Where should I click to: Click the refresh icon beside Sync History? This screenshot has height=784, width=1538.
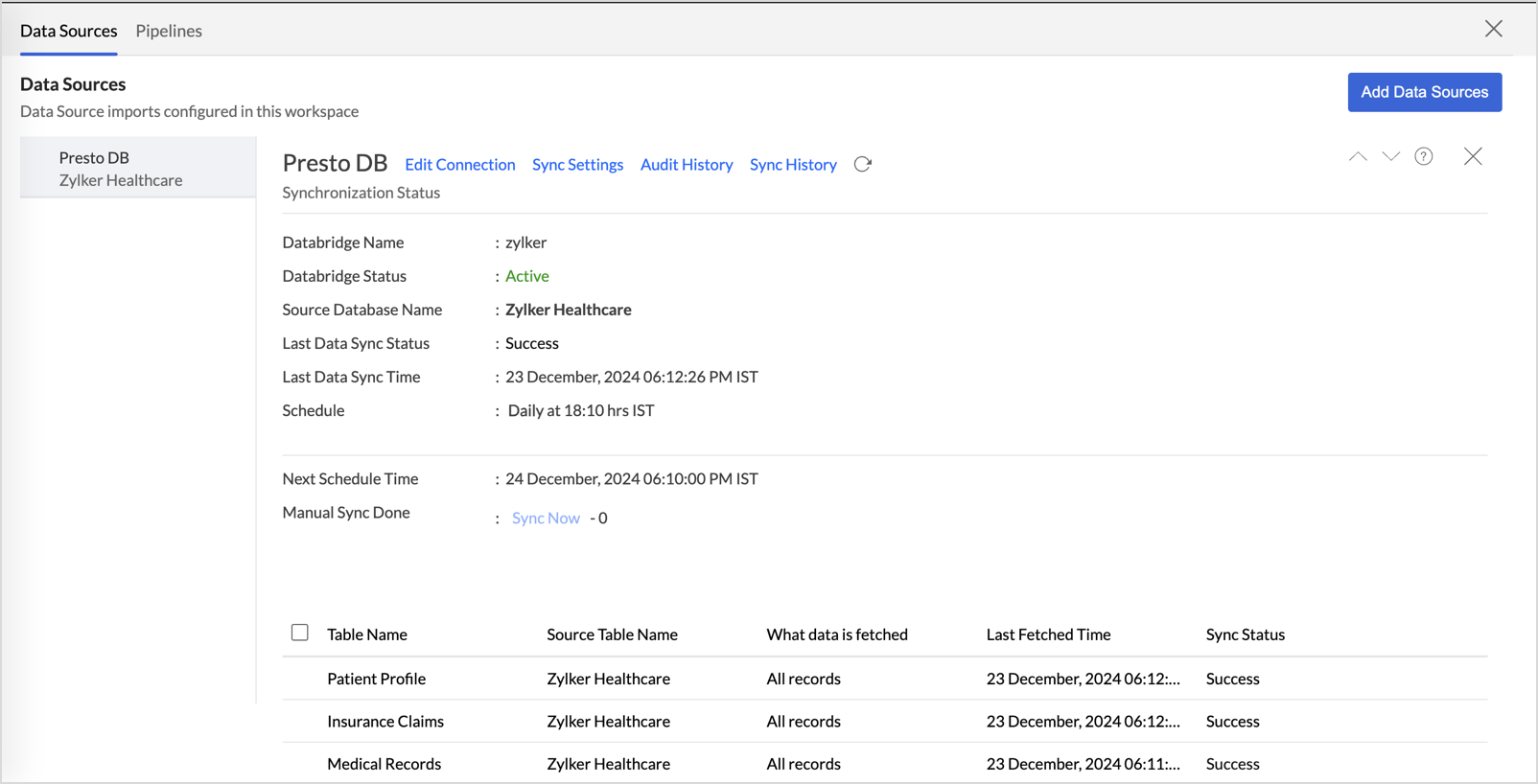863,164
